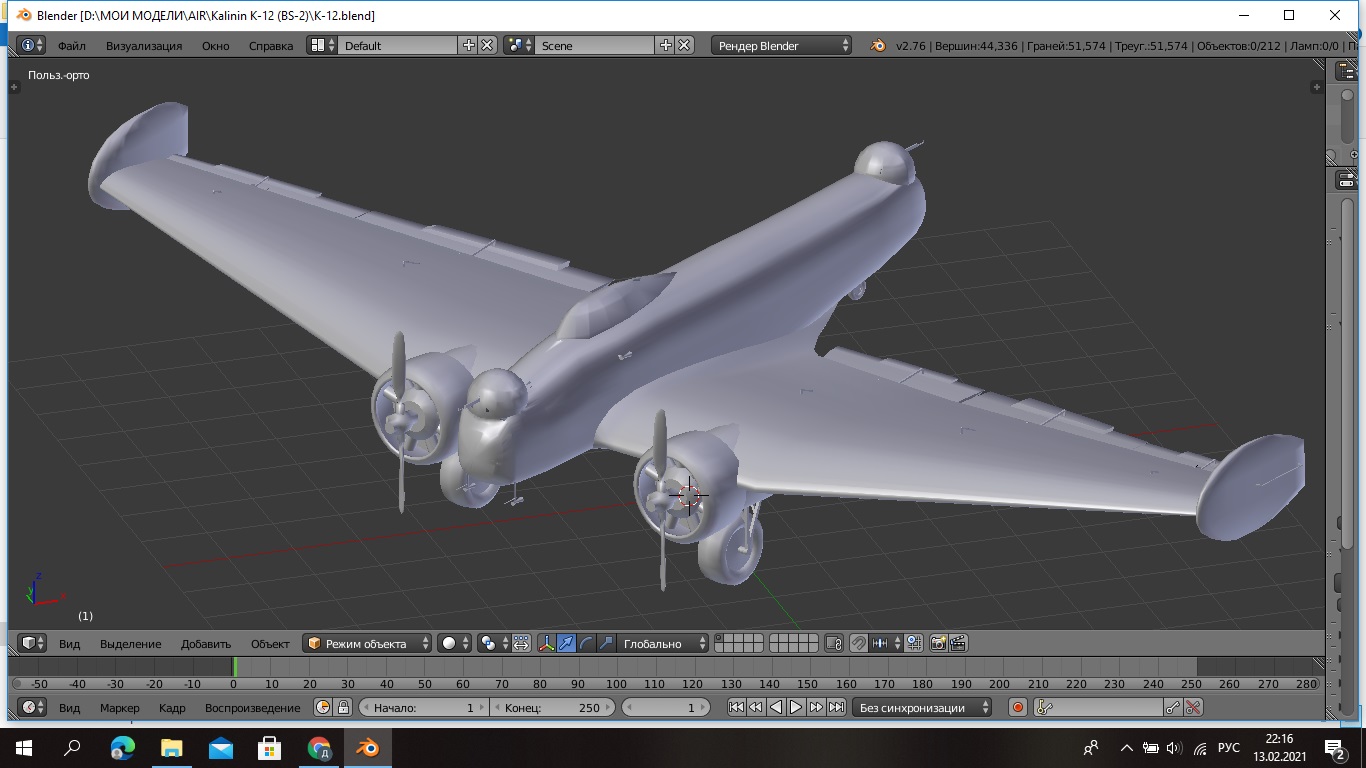Add a new screen layout with plus button
This screenshot has height=768, width=1366.
(468, 45)
